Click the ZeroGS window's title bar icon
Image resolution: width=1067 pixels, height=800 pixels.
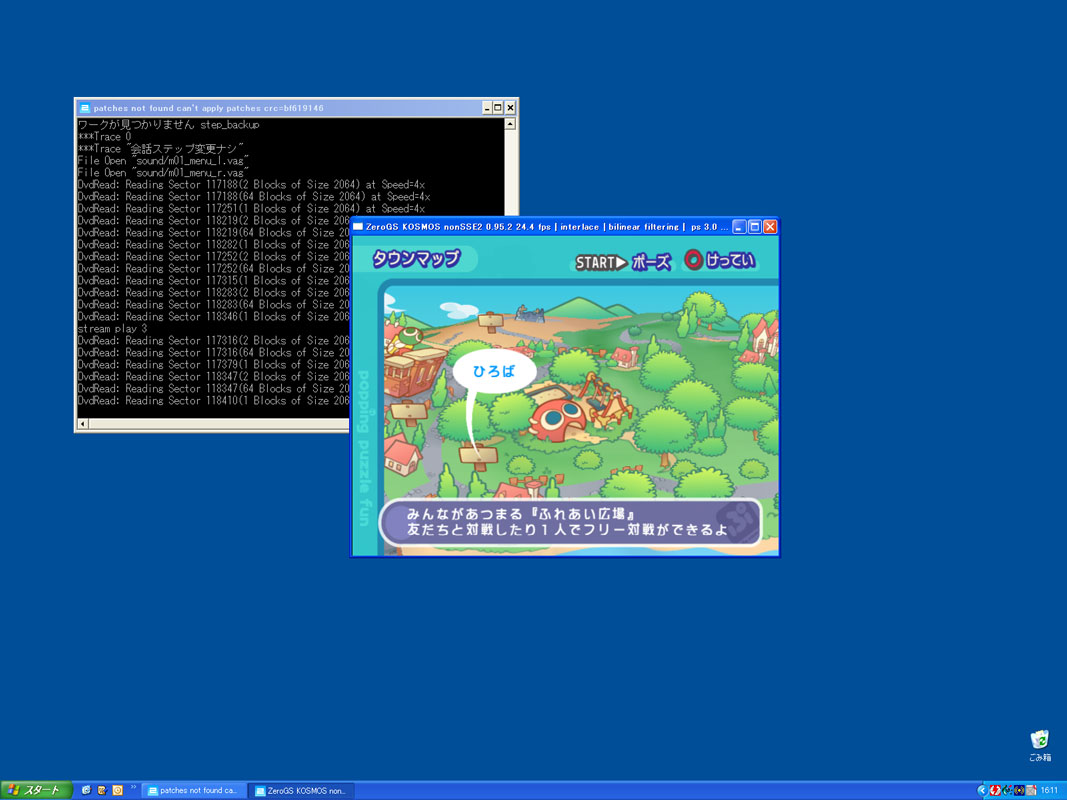pyautogui.click(x=358, y=227)
